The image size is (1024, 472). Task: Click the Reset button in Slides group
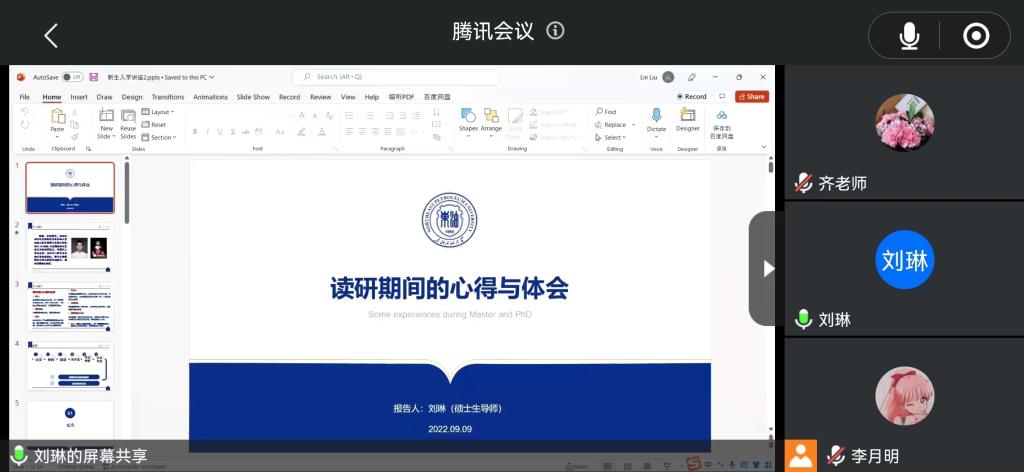pyautogui.click(x=154, y=124)
